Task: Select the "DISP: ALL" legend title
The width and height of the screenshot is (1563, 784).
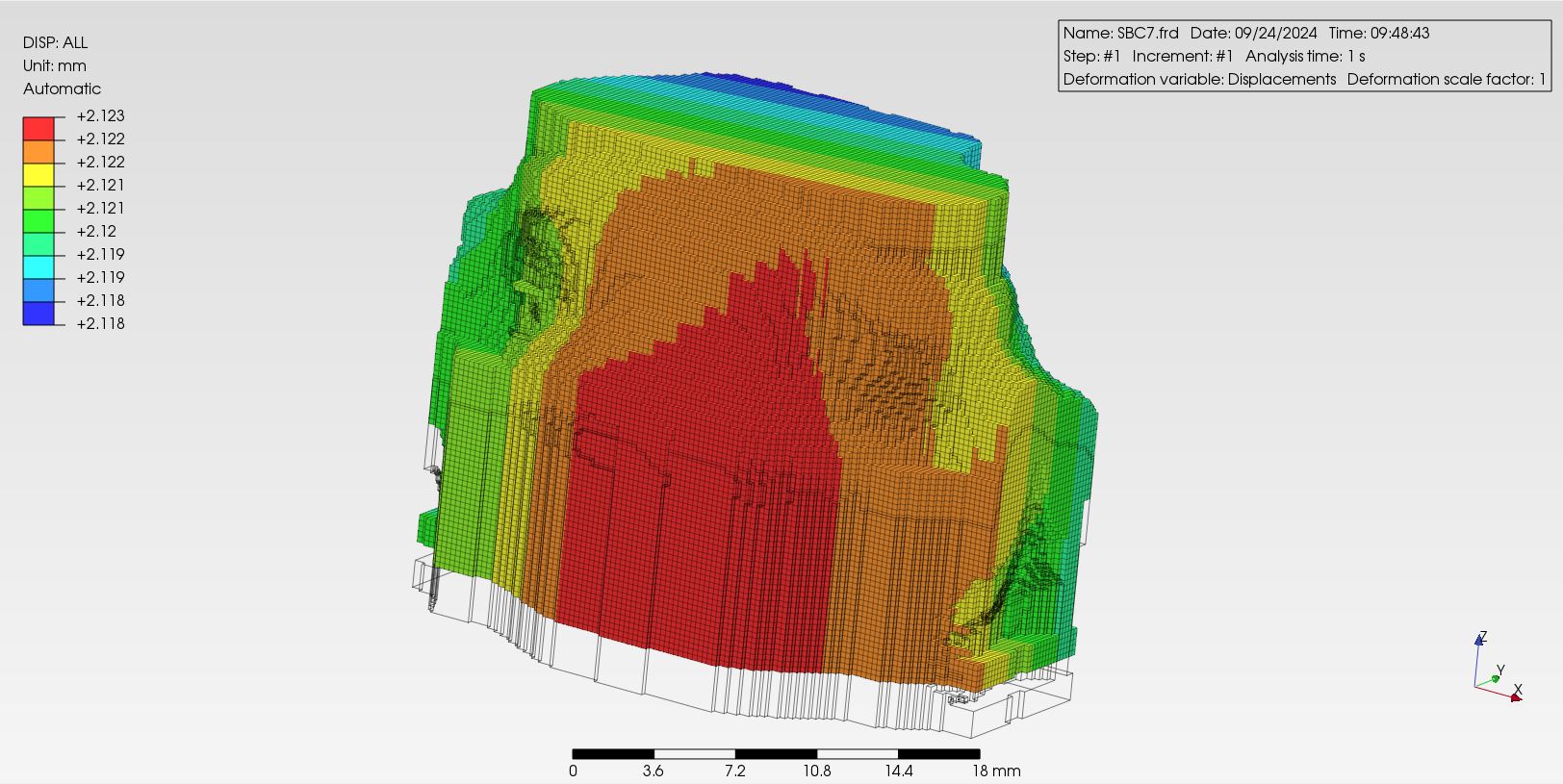Action: point(56,42)
